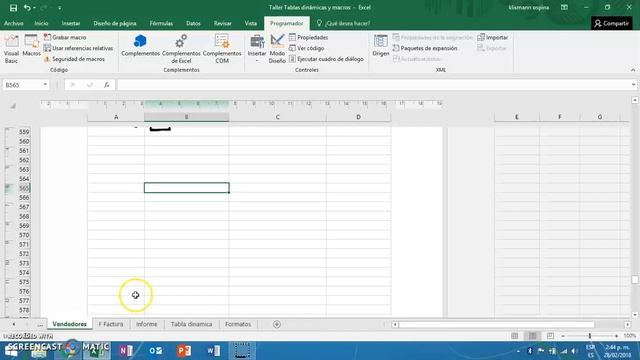Open the XML Origen pane

point(380,46)
